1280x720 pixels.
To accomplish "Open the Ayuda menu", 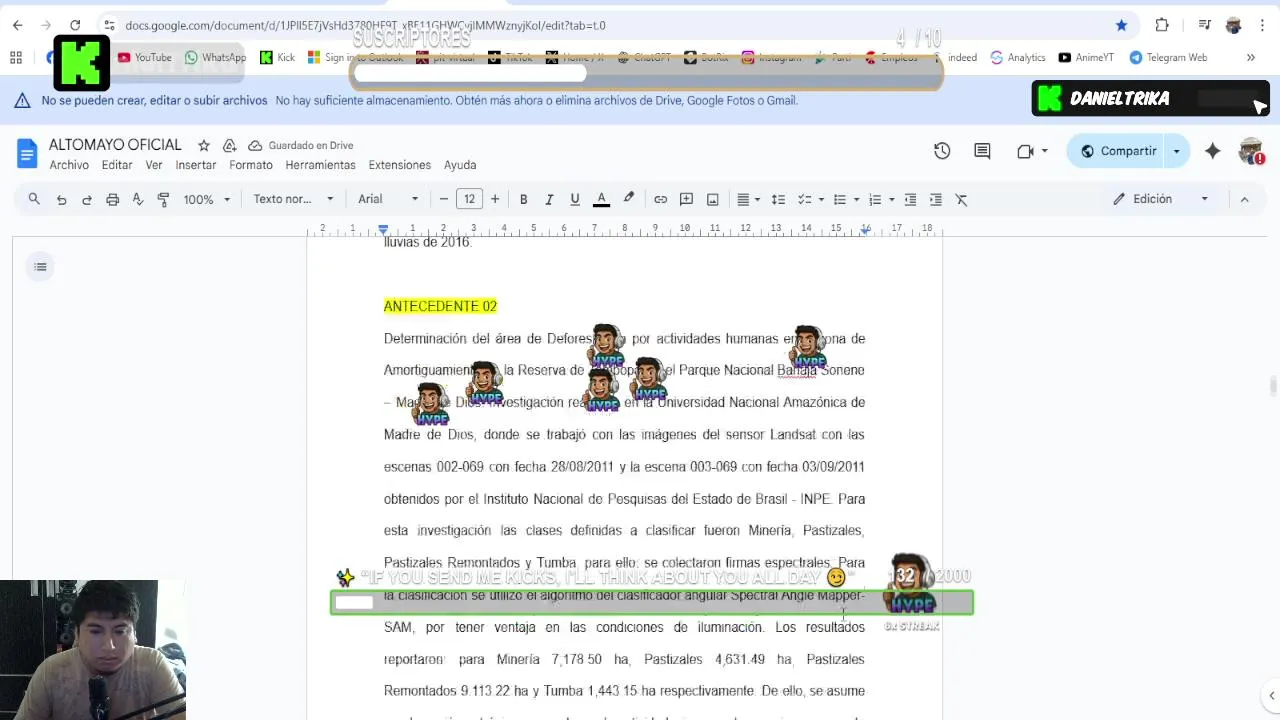I will point(460,165).
